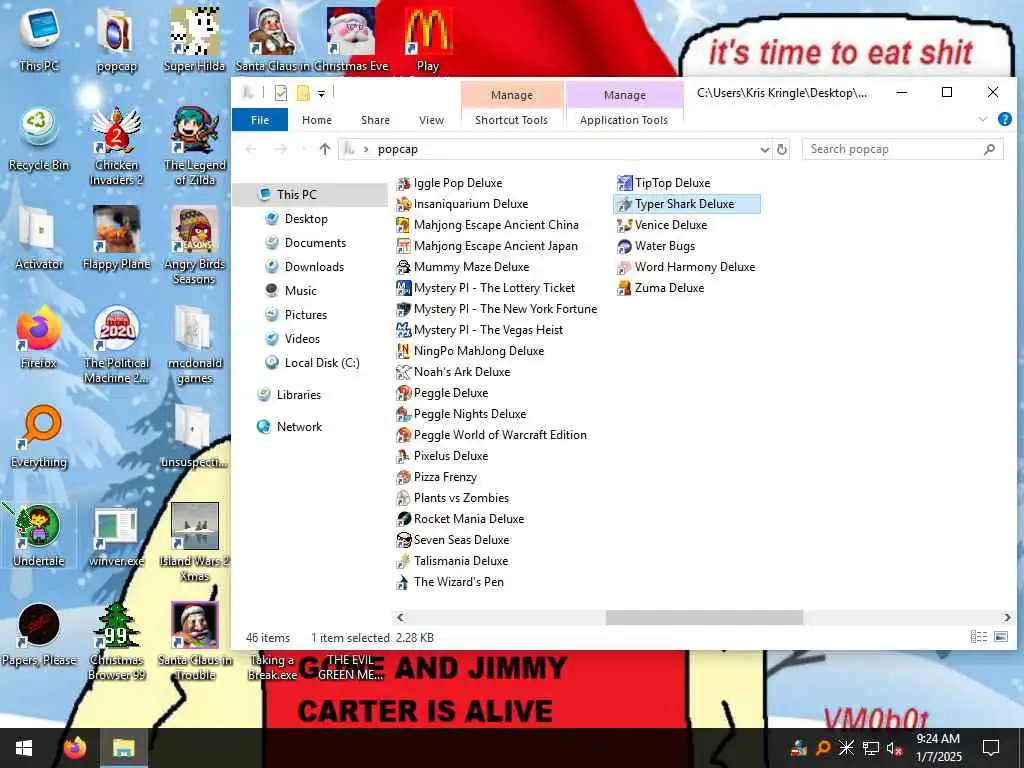Select the Everything search desktop icon
This screenshot has height=768, width=1024.
tap(39, 436)
